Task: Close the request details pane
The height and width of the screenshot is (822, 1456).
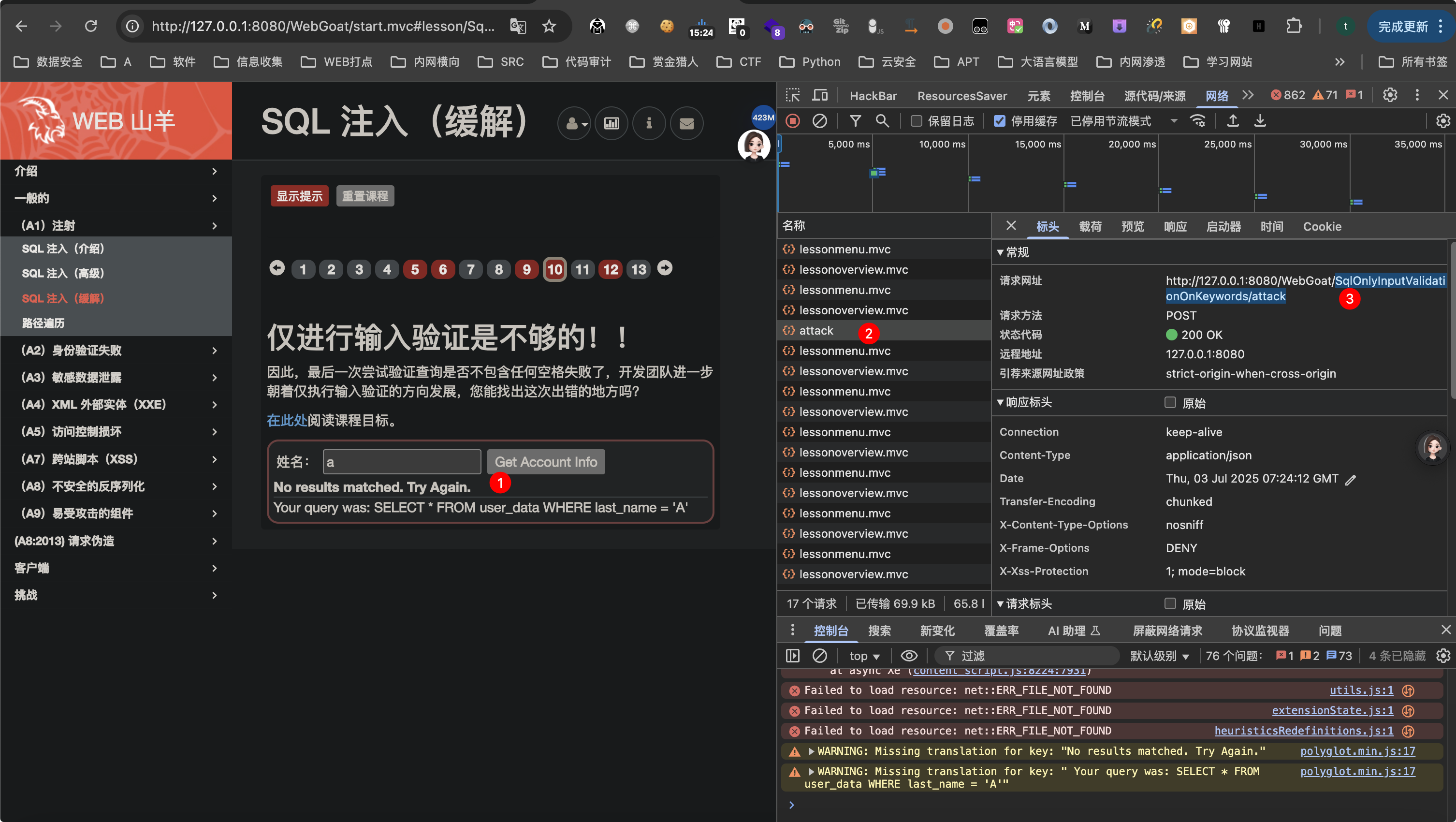Action: 1011,226
